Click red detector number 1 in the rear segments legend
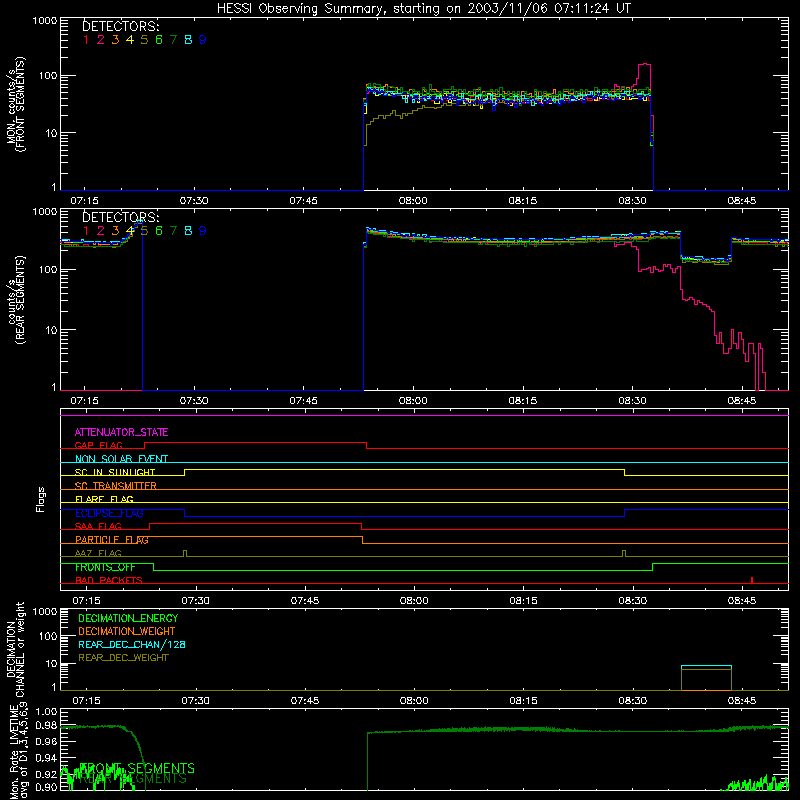 [x=86, y=231]
